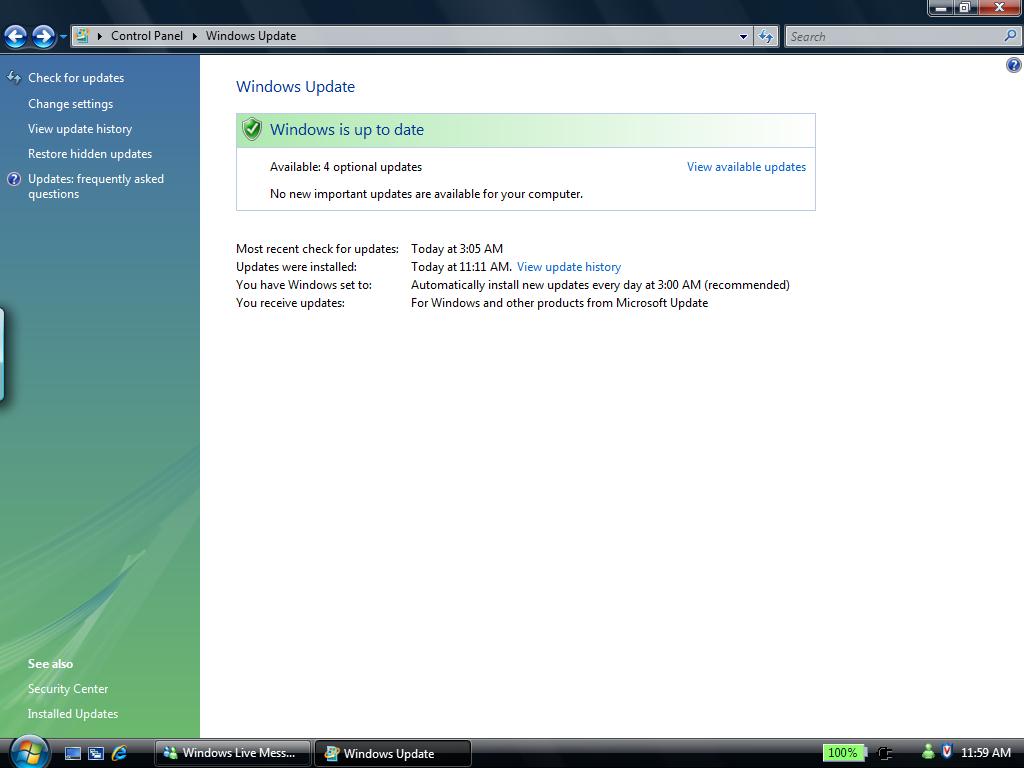Viewport: 1024px width, 768px height.
Task: Click 'Windows is up to date' heading
Action: click(347, 129)
